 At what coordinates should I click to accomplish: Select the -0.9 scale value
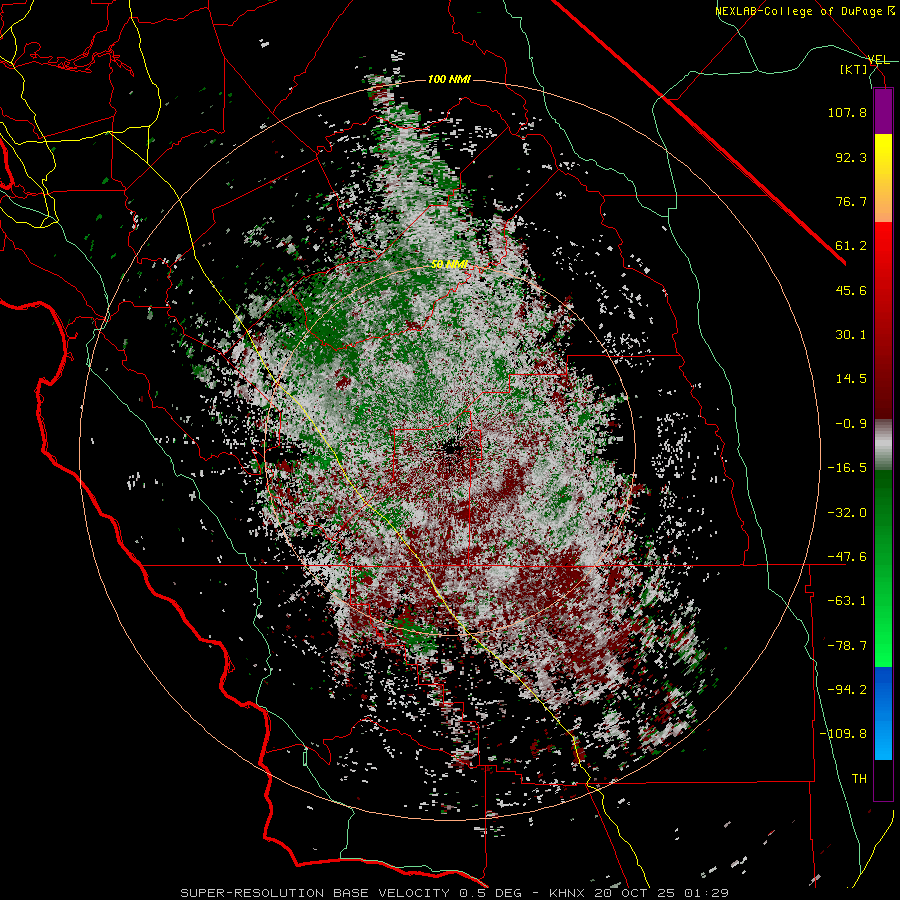tap(851, 424)
